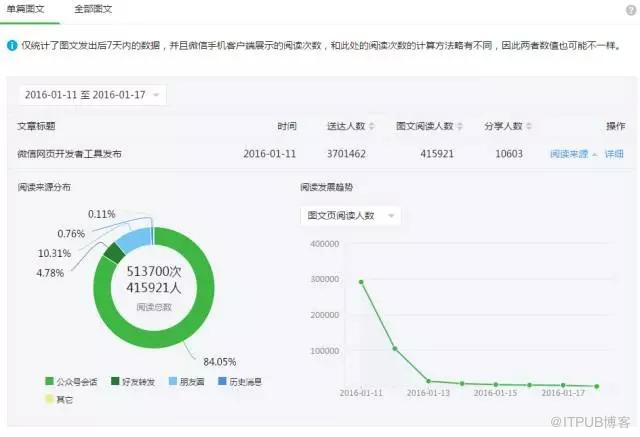The image size is (640, 437).
Task: Click the 0.76% percentage label
Action: click(71, 234)
